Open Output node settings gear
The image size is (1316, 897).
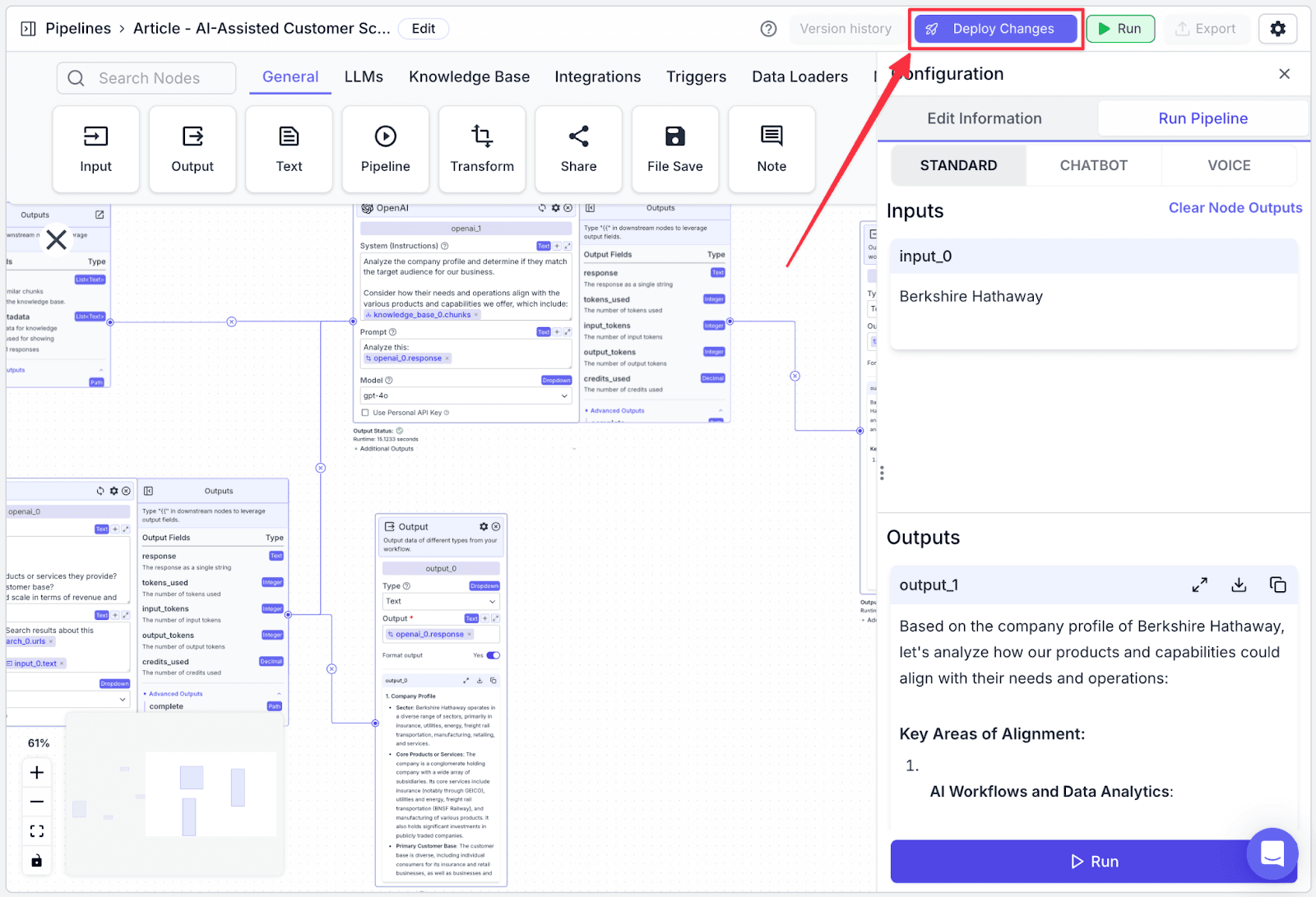484,526
